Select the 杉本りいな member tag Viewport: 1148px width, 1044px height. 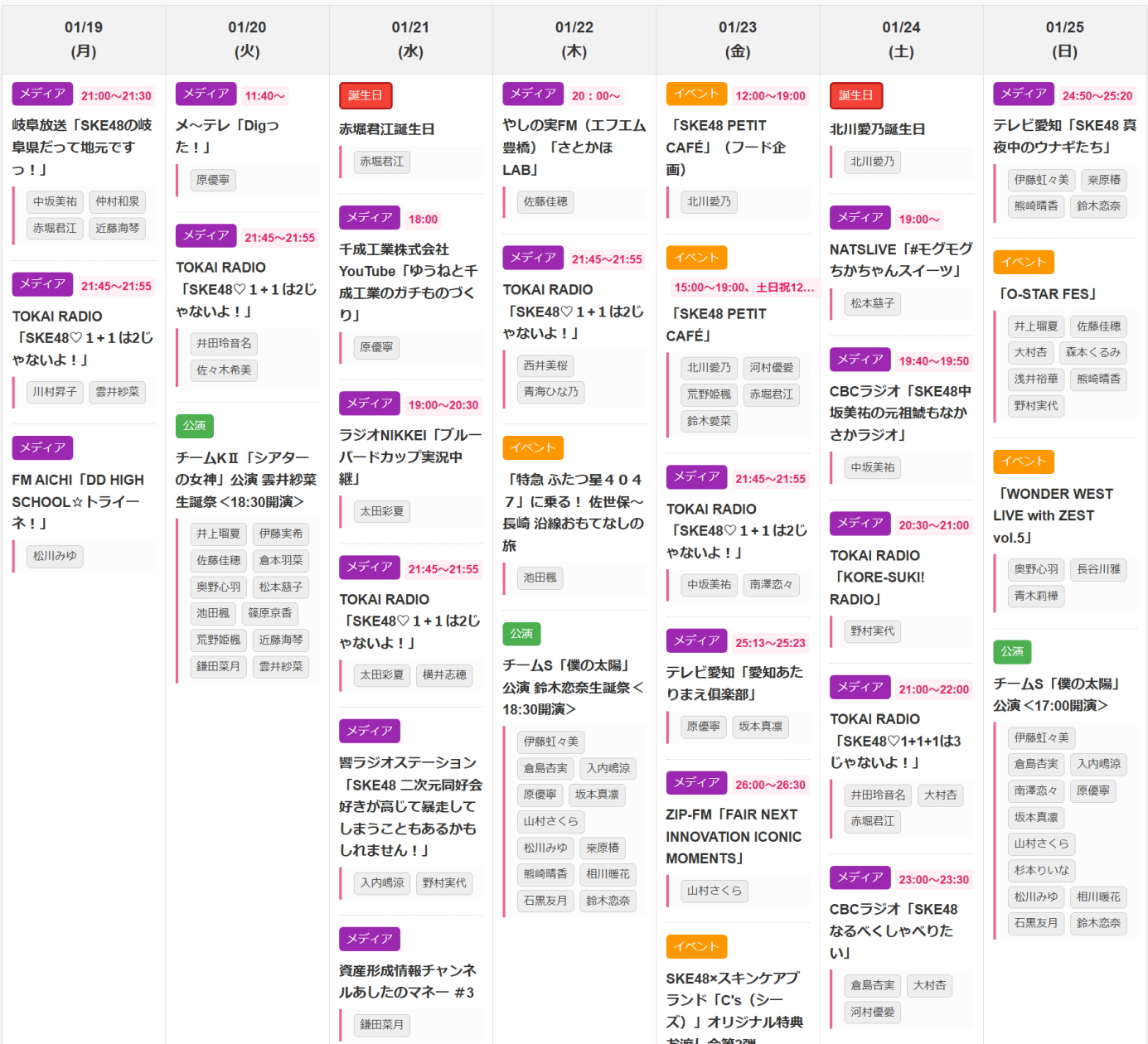[1041, 870]
